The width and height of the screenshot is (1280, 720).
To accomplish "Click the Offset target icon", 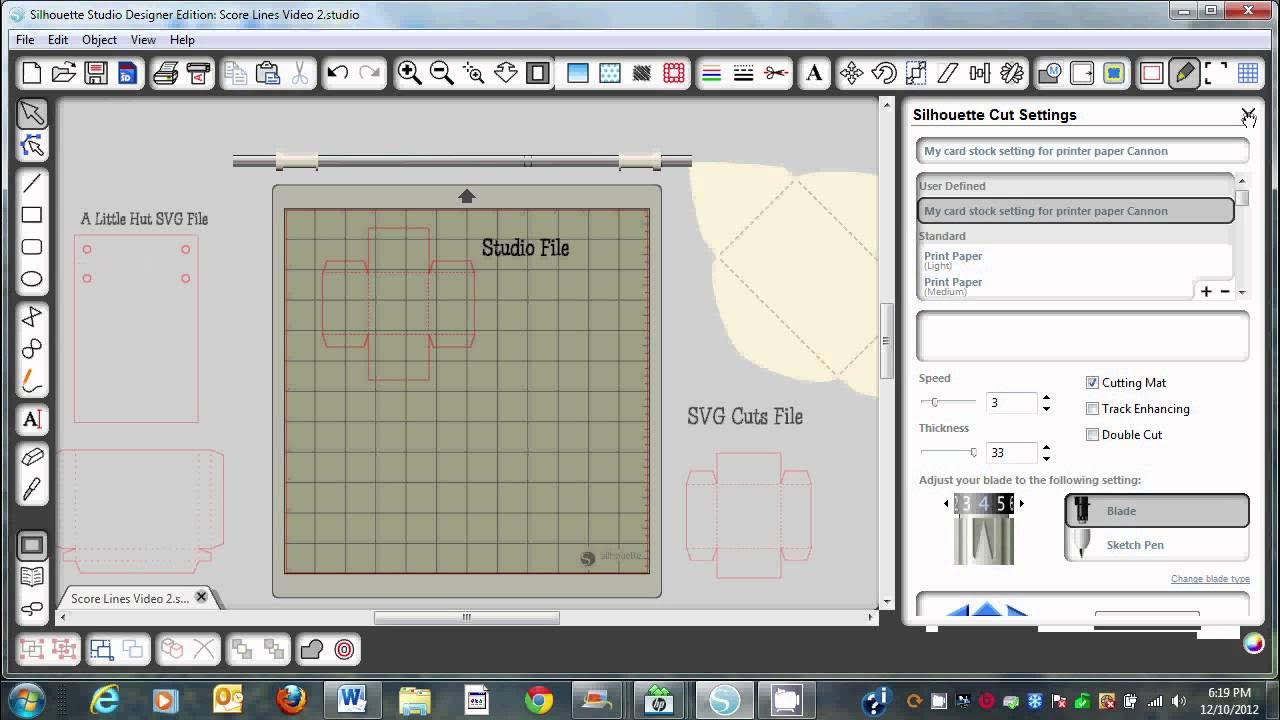I will (x=344, y=650).
